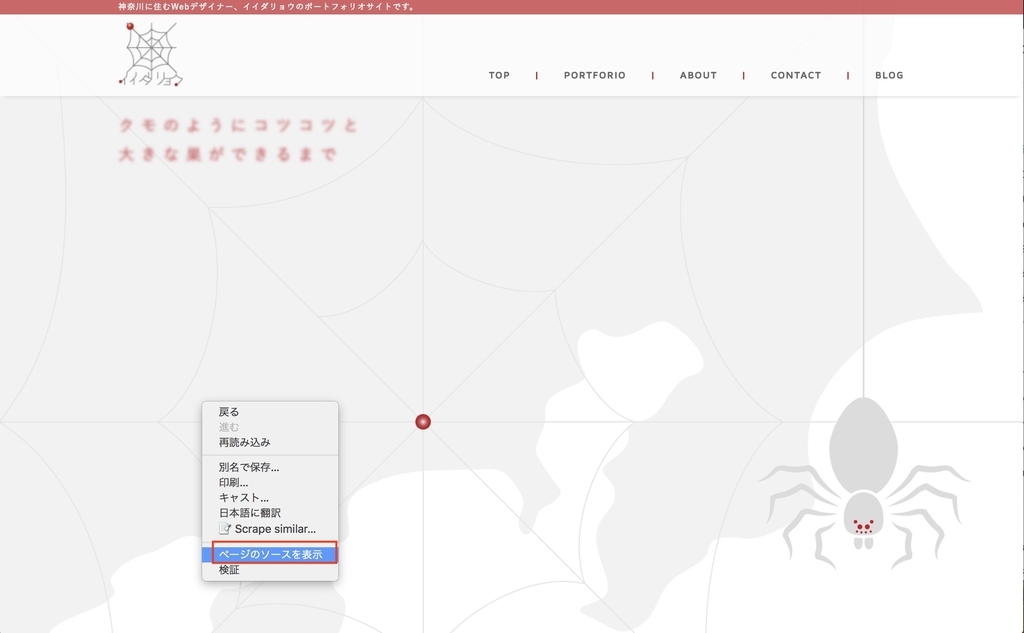Select 日本語に翻訳 menu entry
This screenshot has width=1024, height=633.
(270, 513)
